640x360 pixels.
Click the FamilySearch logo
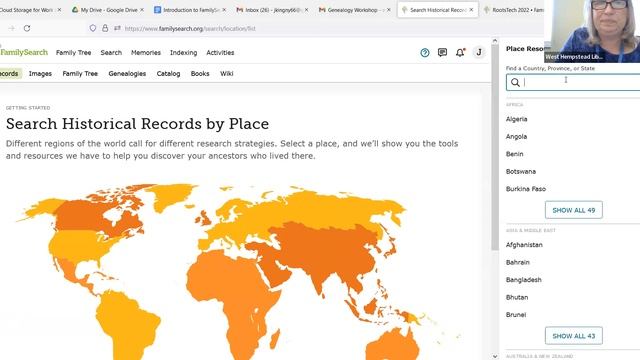24,52
